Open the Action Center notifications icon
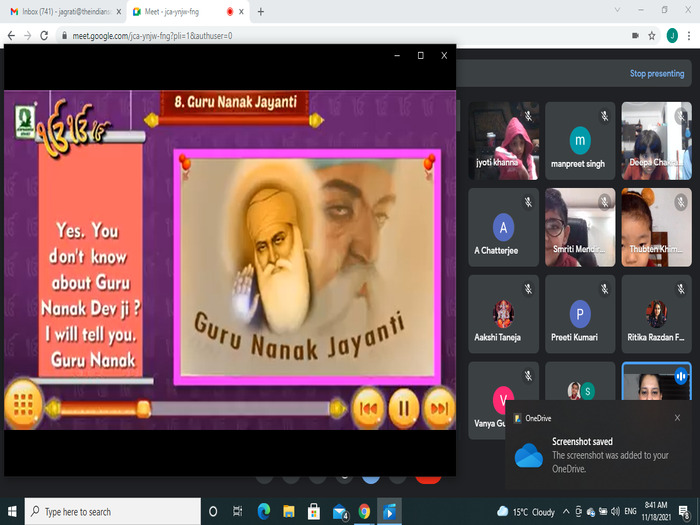This screenshot has height=525, width=700. tap(683, 512)
